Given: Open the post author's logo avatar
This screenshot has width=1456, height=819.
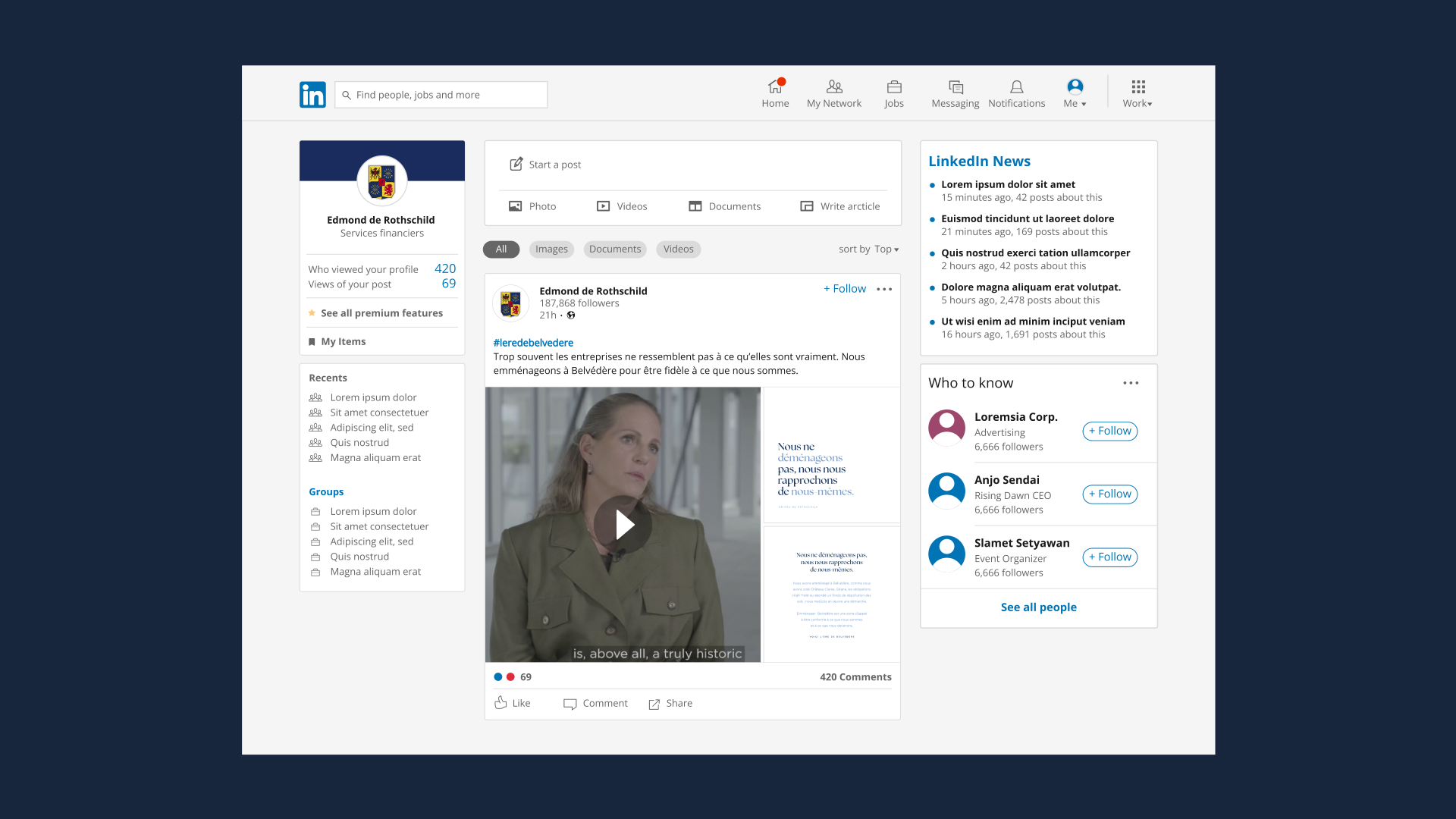Looking at the screenshot, I should point(510,303).
